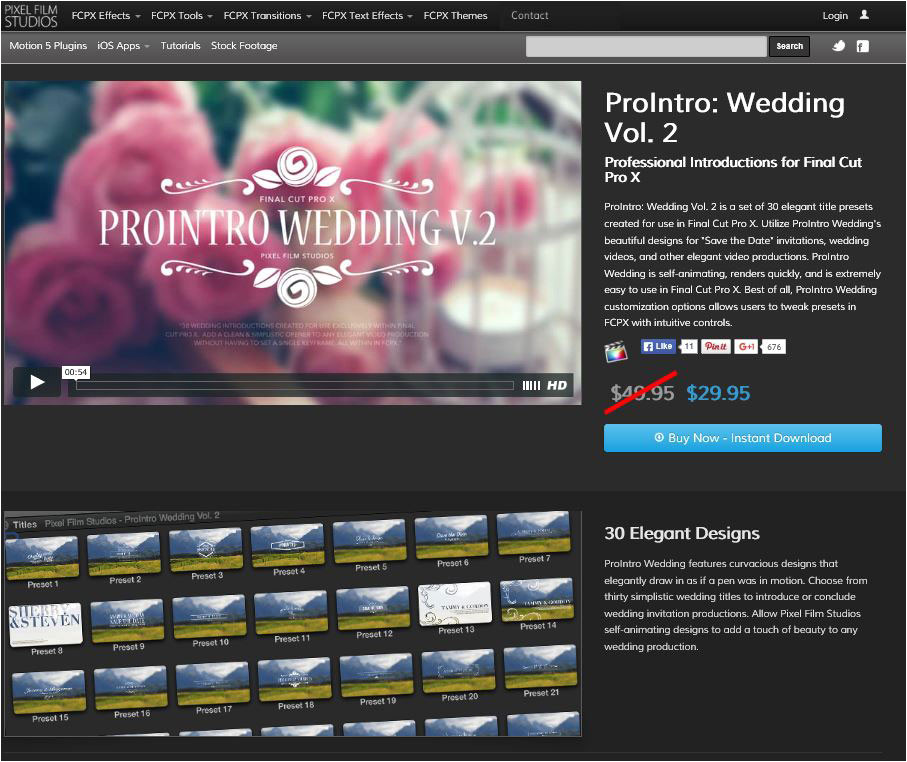The width and height of the screenshot is (907, 762).
Task: Select the Preset 18 thumbnail
Action: pyautogui.click(x=294, y=679)
